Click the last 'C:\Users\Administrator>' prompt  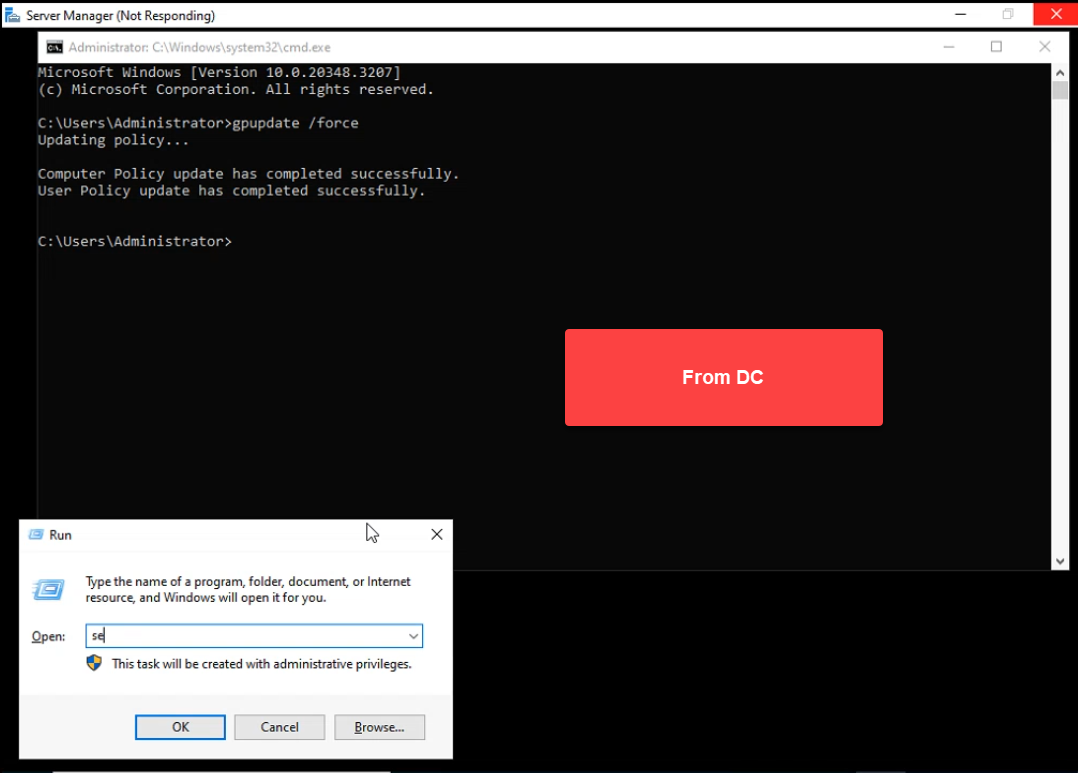(x=135, y=241)
